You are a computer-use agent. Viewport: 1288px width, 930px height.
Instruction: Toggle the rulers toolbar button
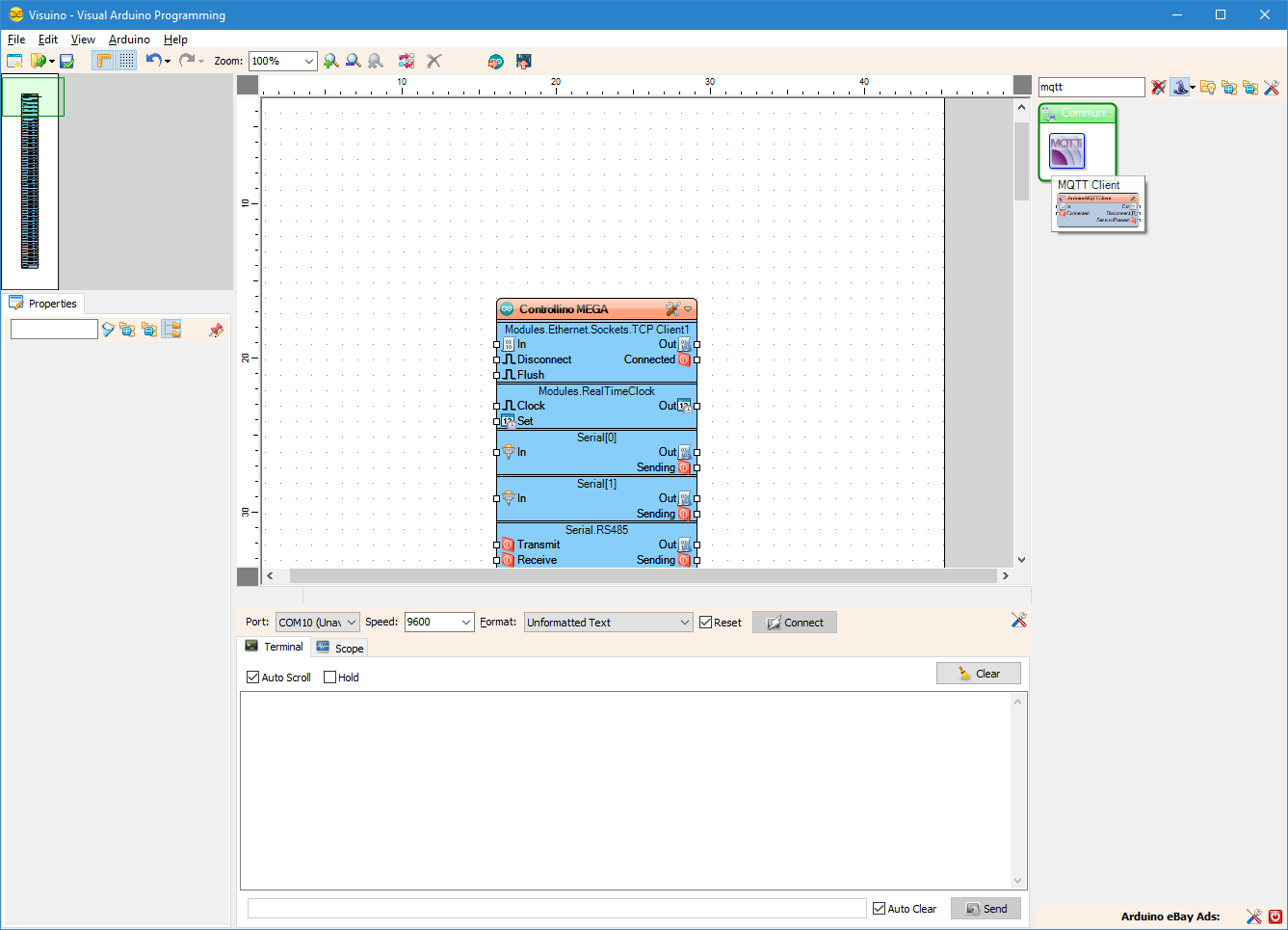pyautogui.click(x=103, y=61)
